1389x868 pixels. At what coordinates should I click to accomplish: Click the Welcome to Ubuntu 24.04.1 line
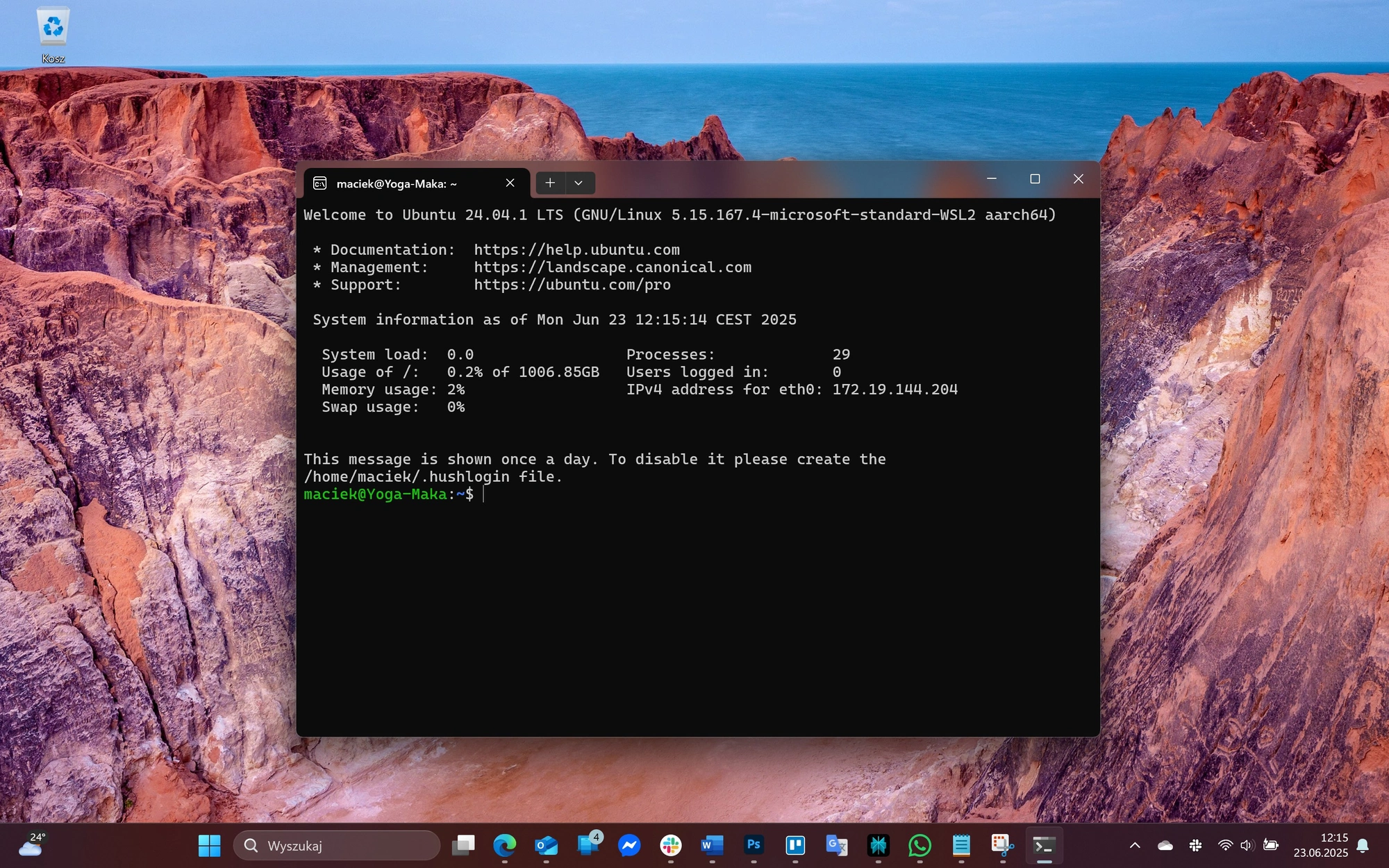(x=680, y=215)
